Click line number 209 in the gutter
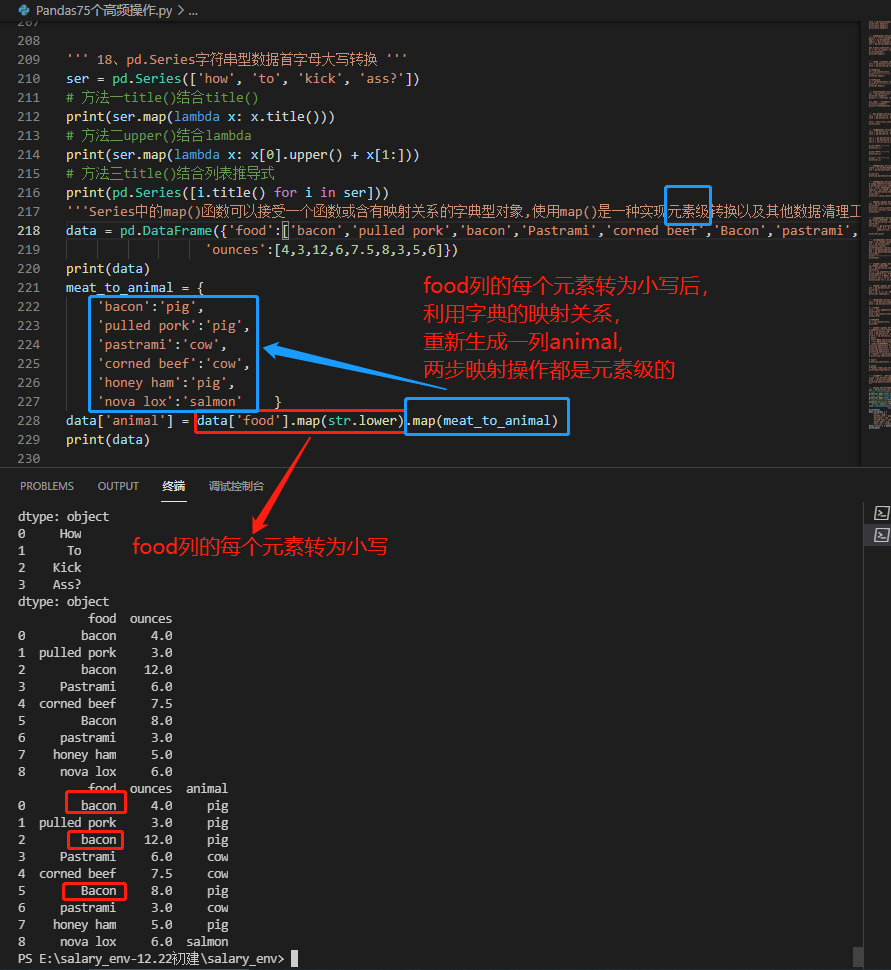This screenshot has height=970, width=891. (28, 59)
